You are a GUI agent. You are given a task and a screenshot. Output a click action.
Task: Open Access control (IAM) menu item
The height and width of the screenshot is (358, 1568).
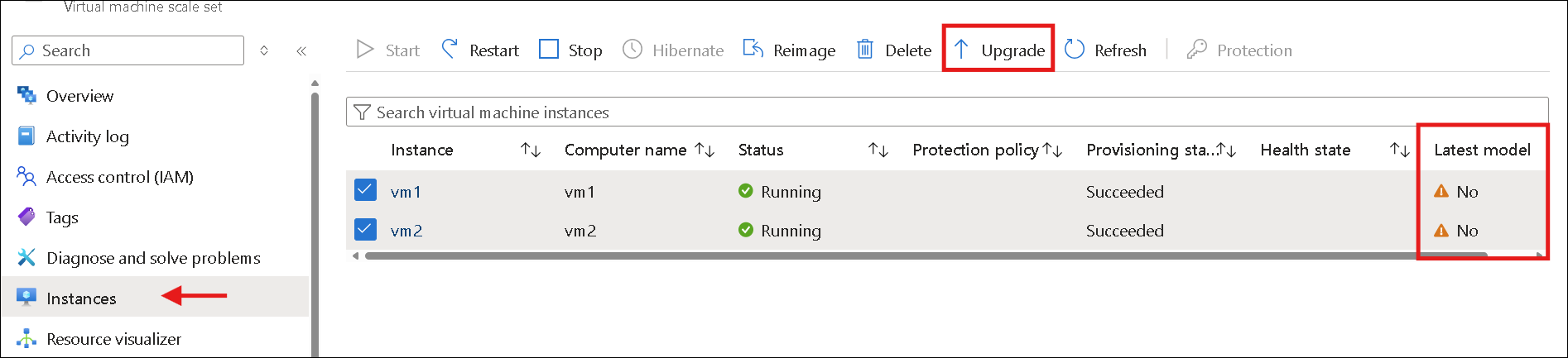[x=119, y=177]
